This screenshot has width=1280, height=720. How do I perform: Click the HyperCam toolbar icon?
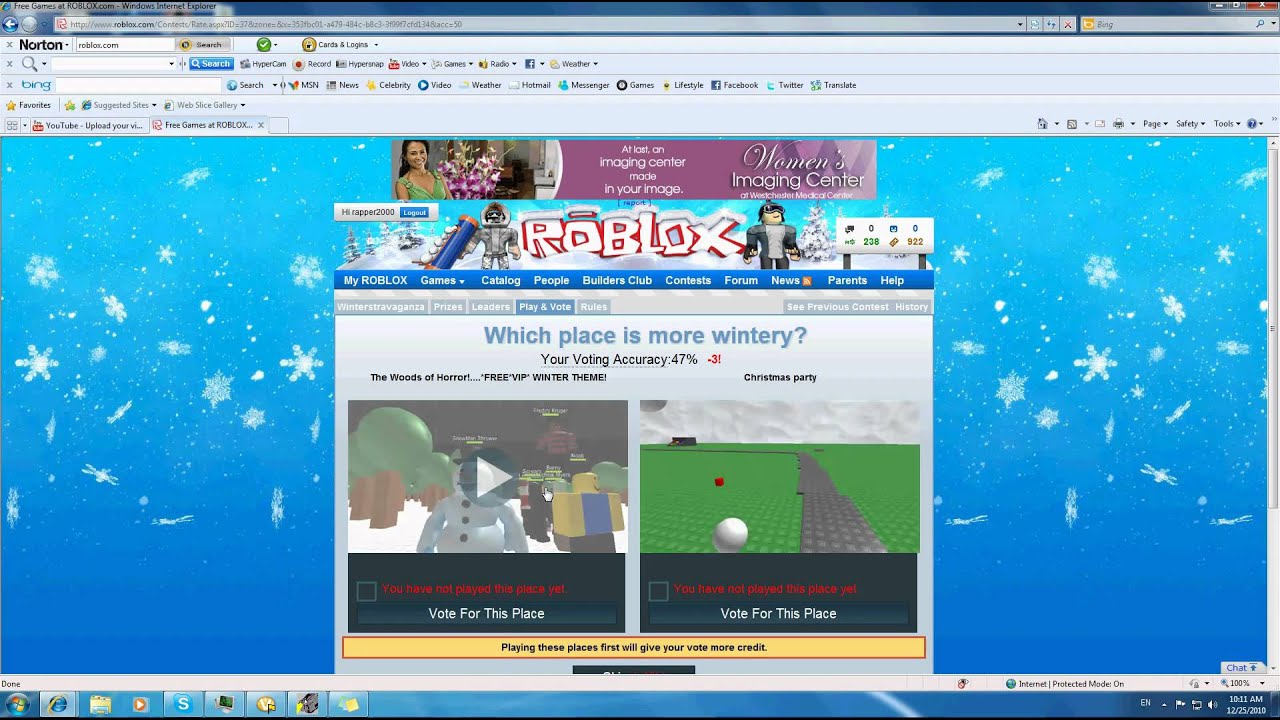tap(263, 64)
